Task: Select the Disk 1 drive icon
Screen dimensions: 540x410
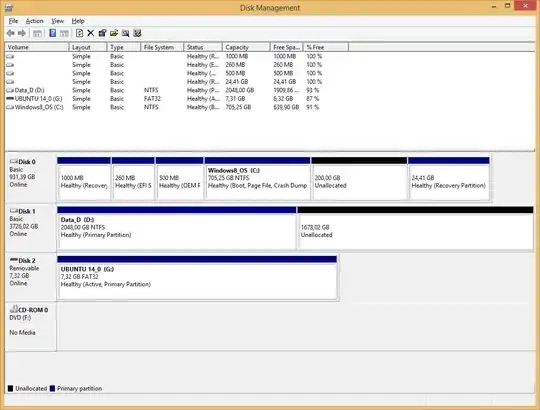Action: [x=13, y=211]
